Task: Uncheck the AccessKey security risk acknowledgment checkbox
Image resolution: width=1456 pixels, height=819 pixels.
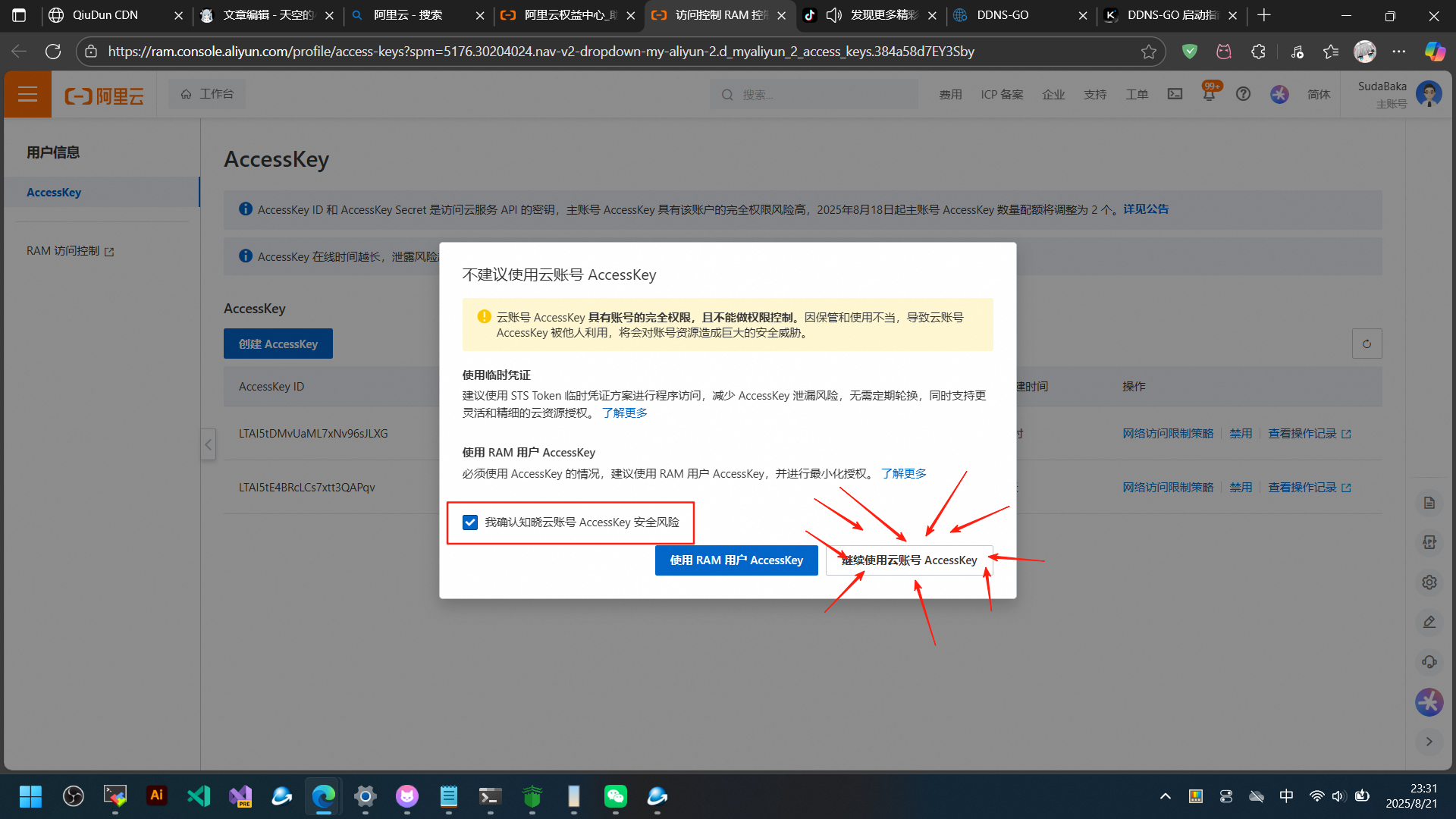Action: coord(470,522)
